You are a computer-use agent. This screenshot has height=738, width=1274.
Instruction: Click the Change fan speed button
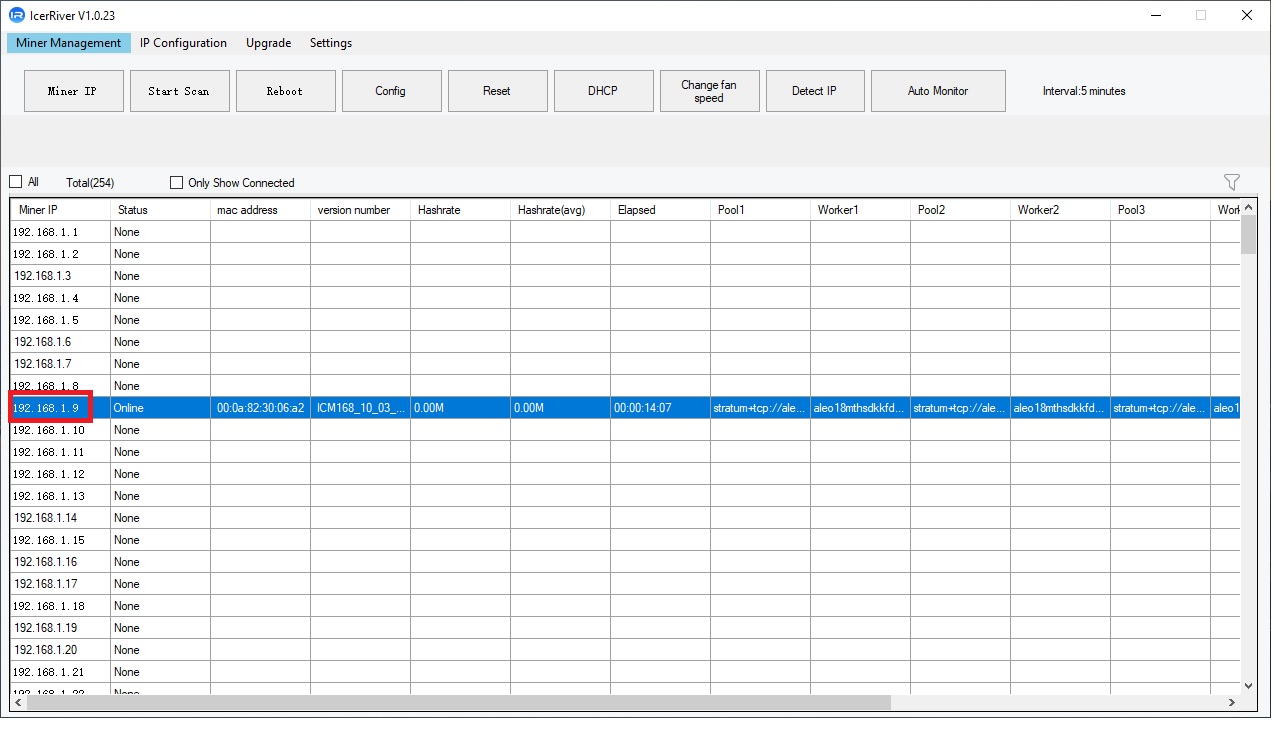coord(710,91)
